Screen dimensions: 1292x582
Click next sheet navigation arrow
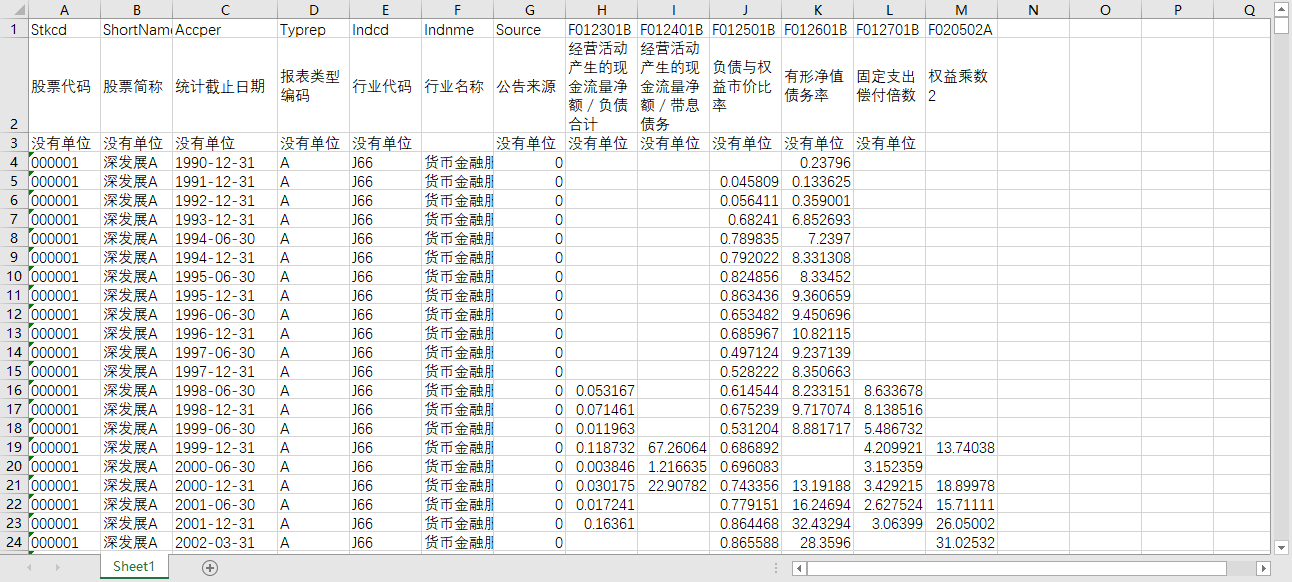click(59, 567)
